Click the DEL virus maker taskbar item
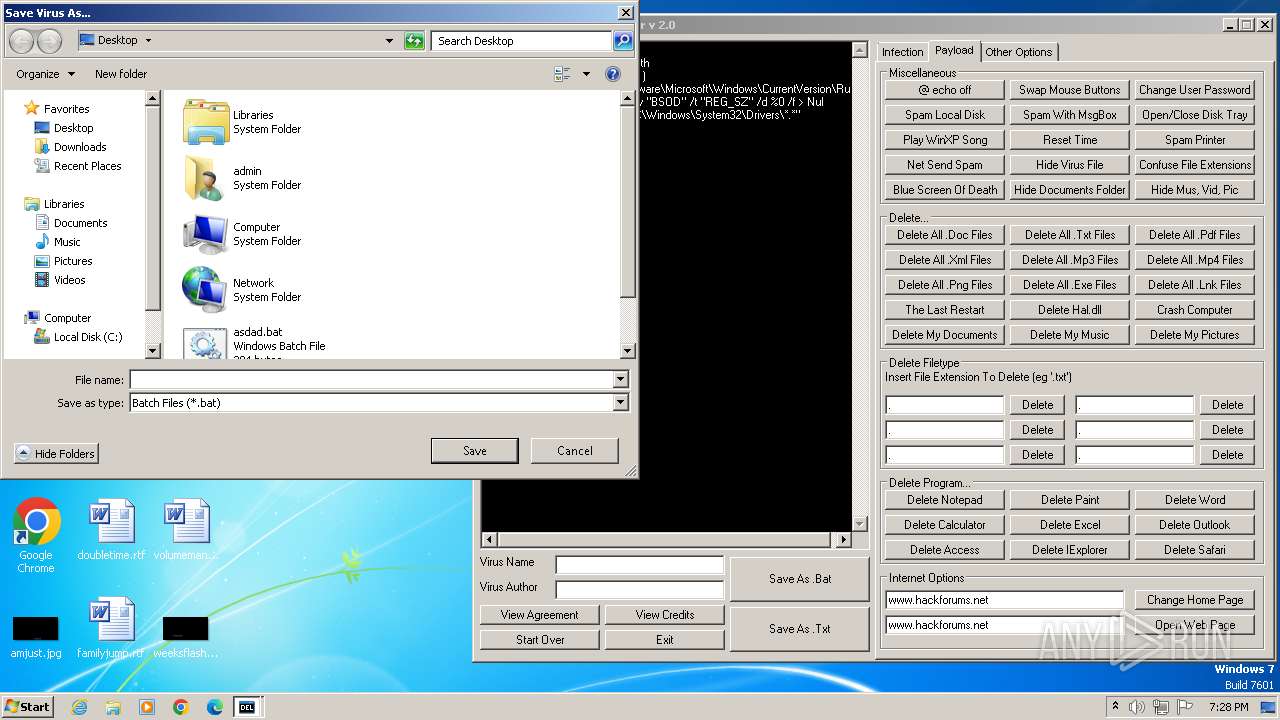This screenshot has width=1280, height=720. click(246, 707)
